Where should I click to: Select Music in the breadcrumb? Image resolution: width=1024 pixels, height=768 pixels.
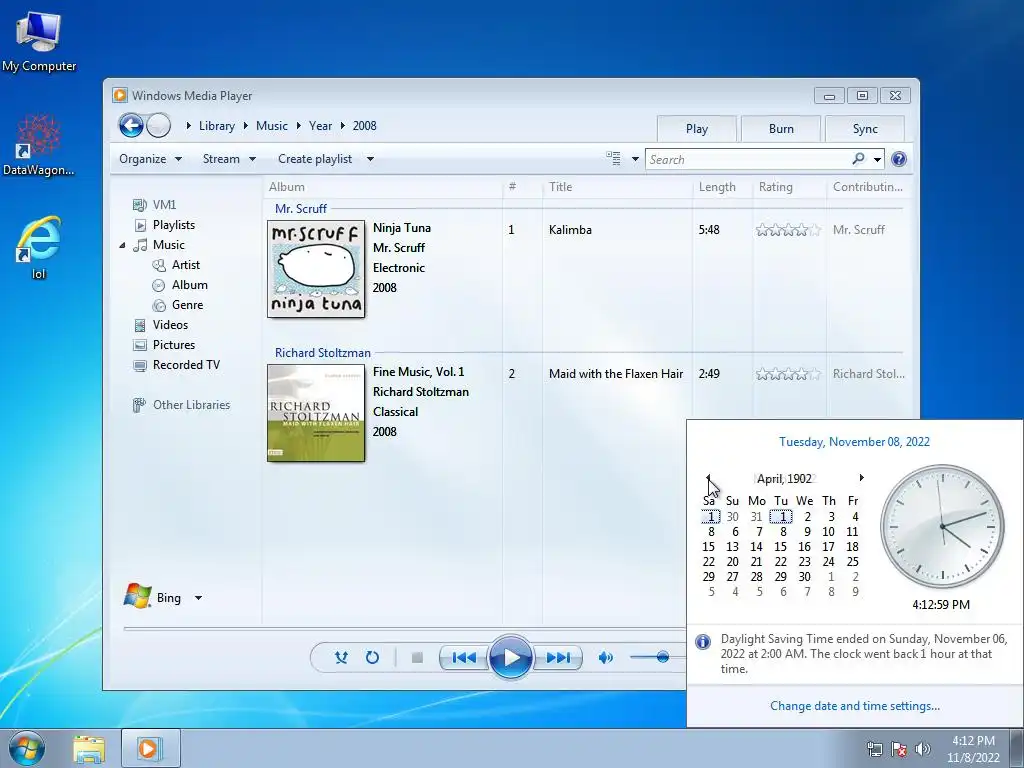pos(272,126)
